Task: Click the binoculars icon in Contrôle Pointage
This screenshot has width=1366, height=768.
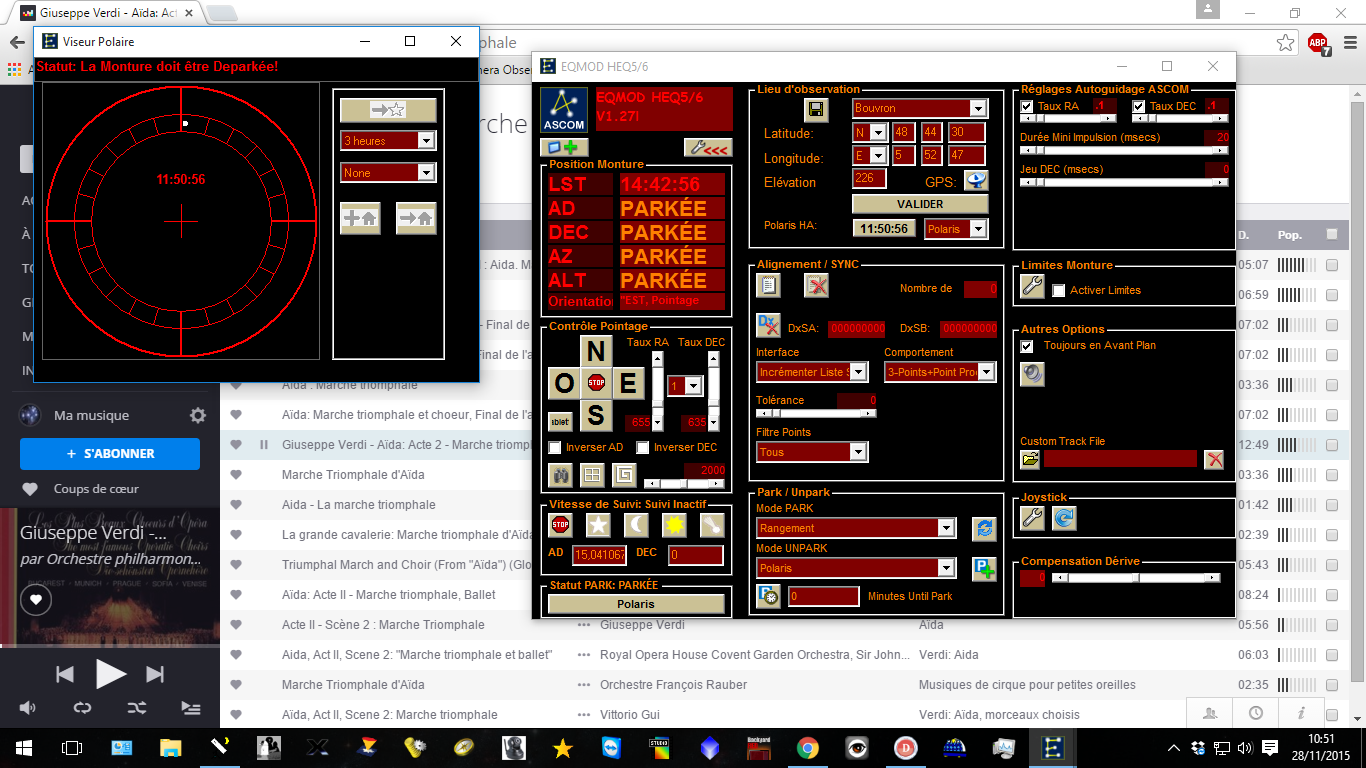Action: click(560, 473)
